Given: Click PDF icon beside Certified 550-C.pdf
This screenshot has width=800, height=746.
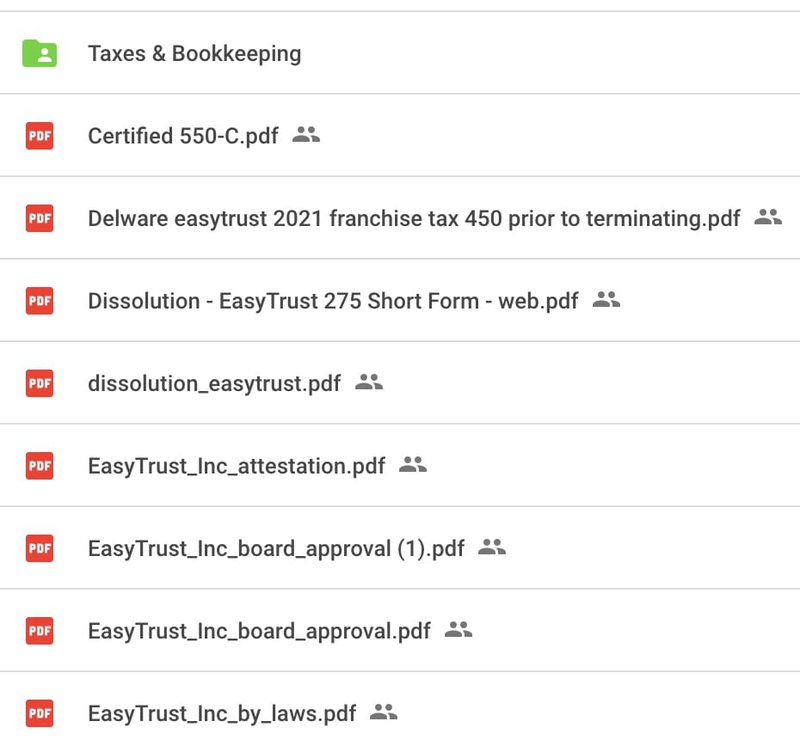Looking at the screenshot, I should point(39,136).
